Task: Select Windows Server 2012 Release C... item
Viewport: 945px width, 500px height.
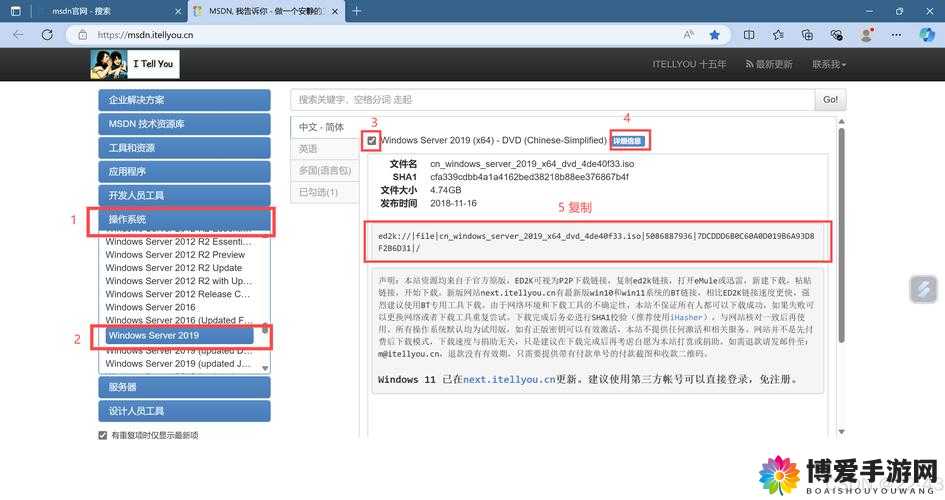Action: pyautogui.click(x=177, y=294)
